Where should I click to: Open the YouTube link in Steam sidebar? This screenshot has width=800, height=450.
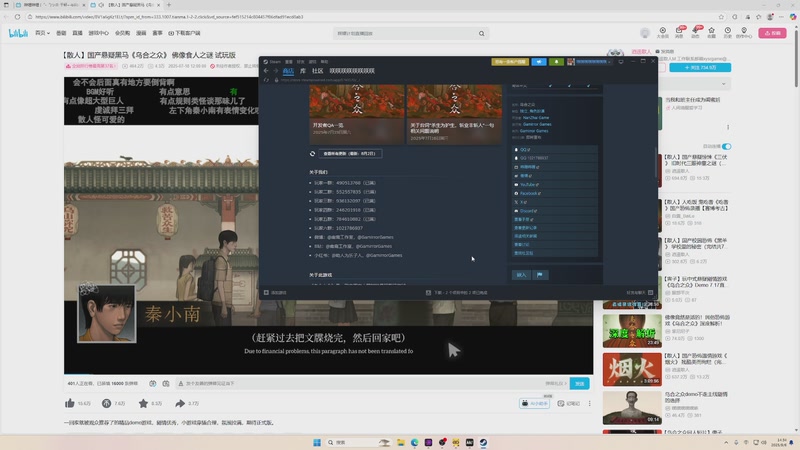coord(554,184)
